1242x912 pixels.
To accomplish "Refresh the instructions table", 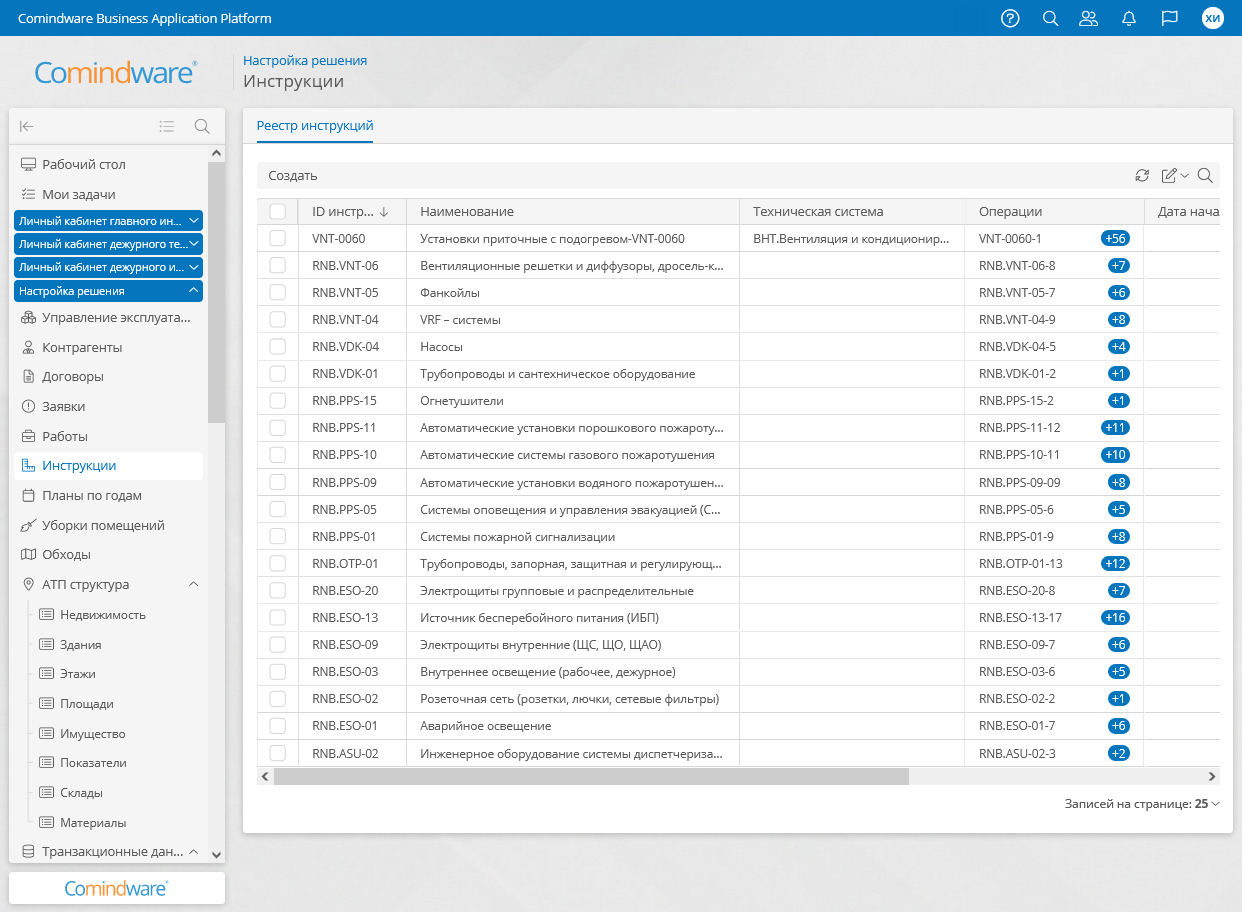I will point(1142,176).
